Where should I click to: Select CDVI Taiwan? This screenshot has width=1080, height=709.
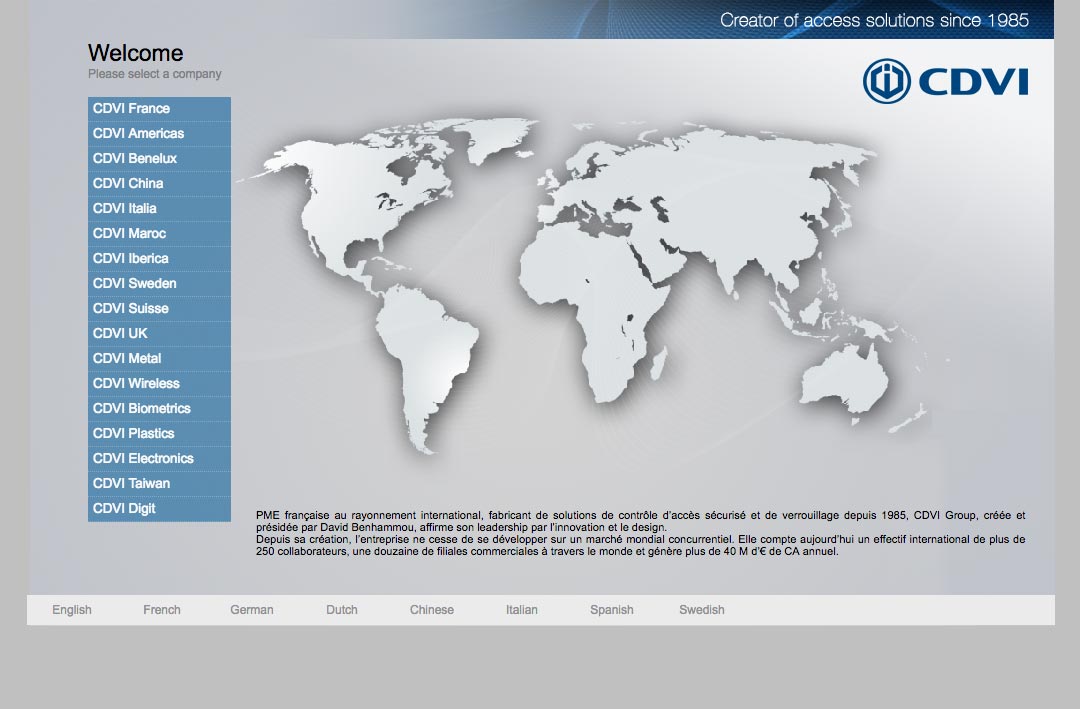[159, 484]
